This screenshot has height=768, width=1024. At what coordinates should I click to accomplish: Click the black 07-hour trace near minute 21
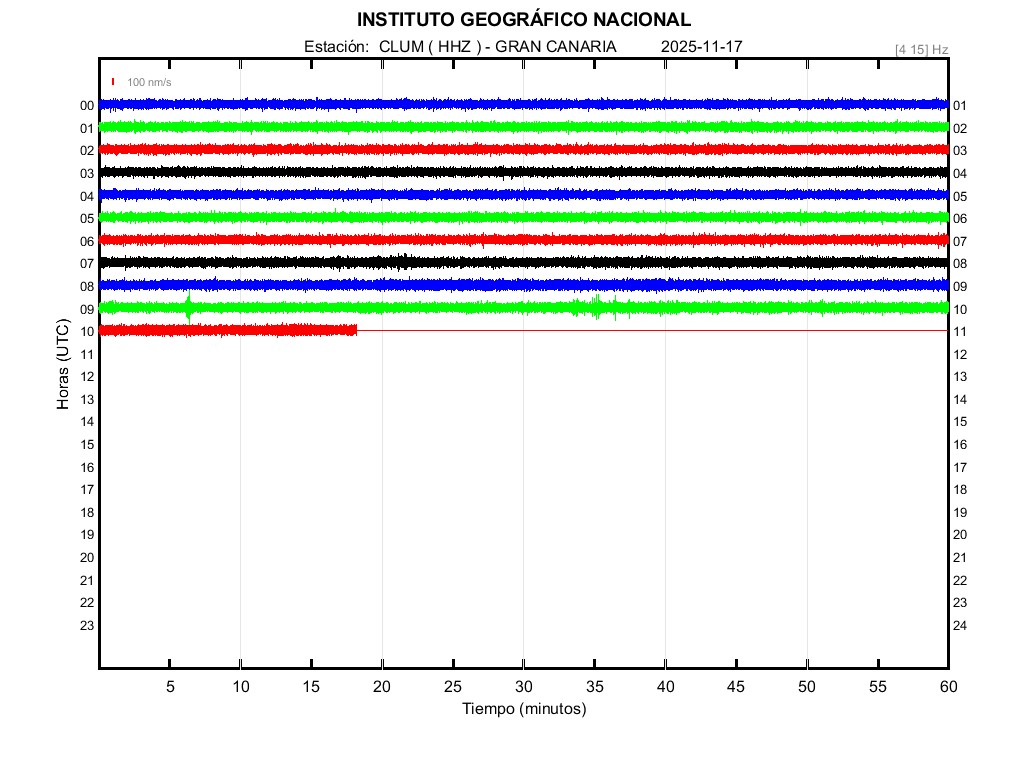[402, 262]
